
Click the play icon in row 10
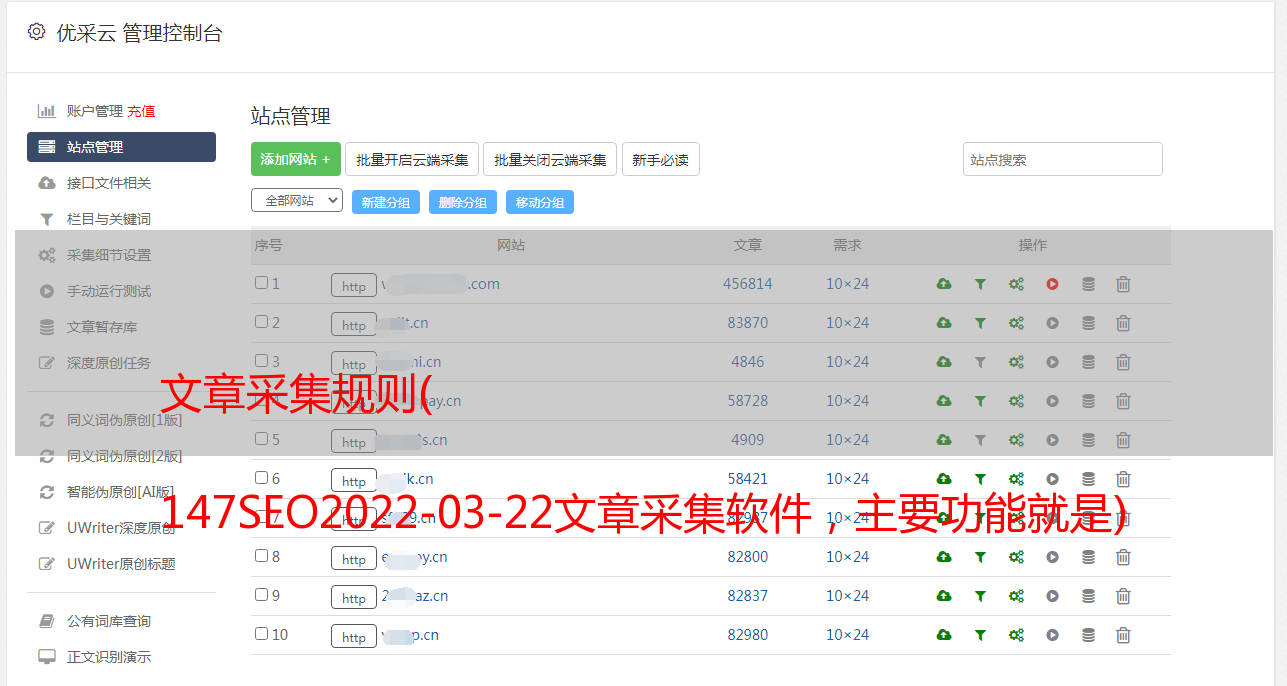(x=1052, y=635)
